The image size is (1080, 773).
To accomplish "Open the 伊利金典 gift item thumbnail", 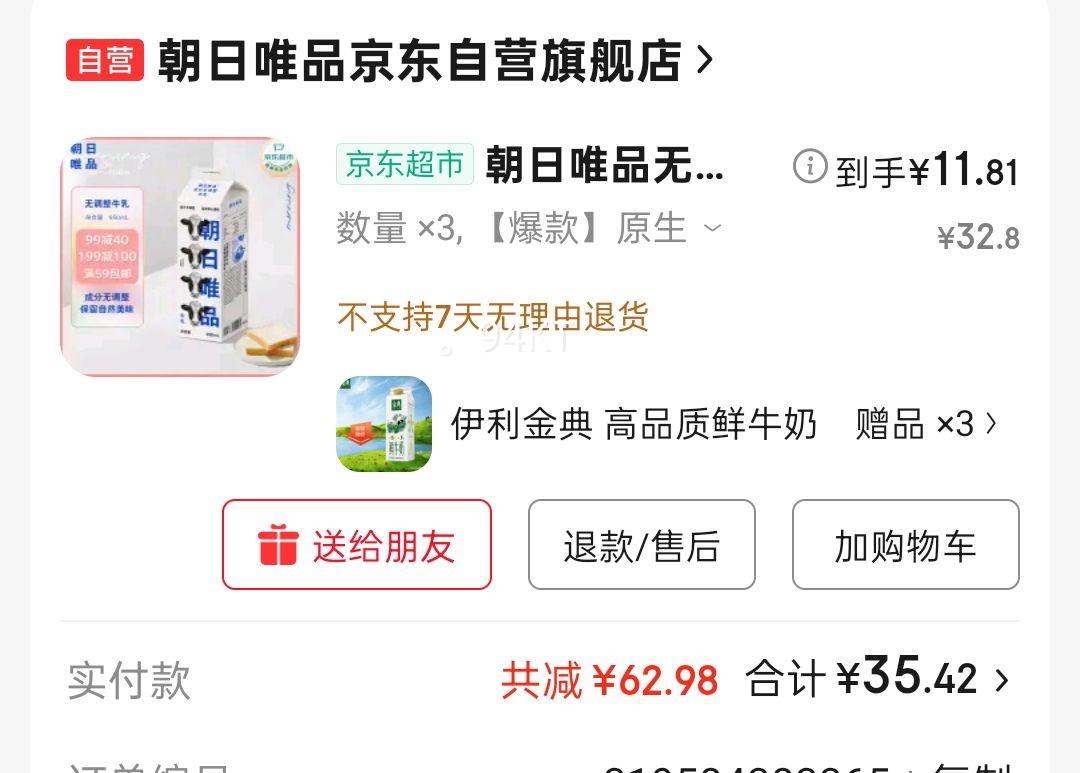I will click(x=384, y=424).
